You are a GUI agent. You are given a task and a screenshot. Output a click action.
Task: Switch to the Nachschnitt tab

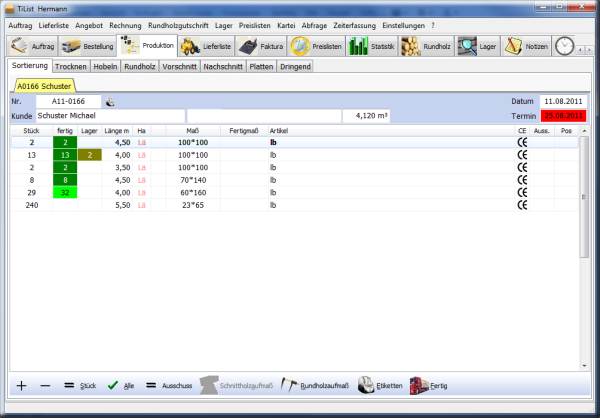tap(223, 67)
